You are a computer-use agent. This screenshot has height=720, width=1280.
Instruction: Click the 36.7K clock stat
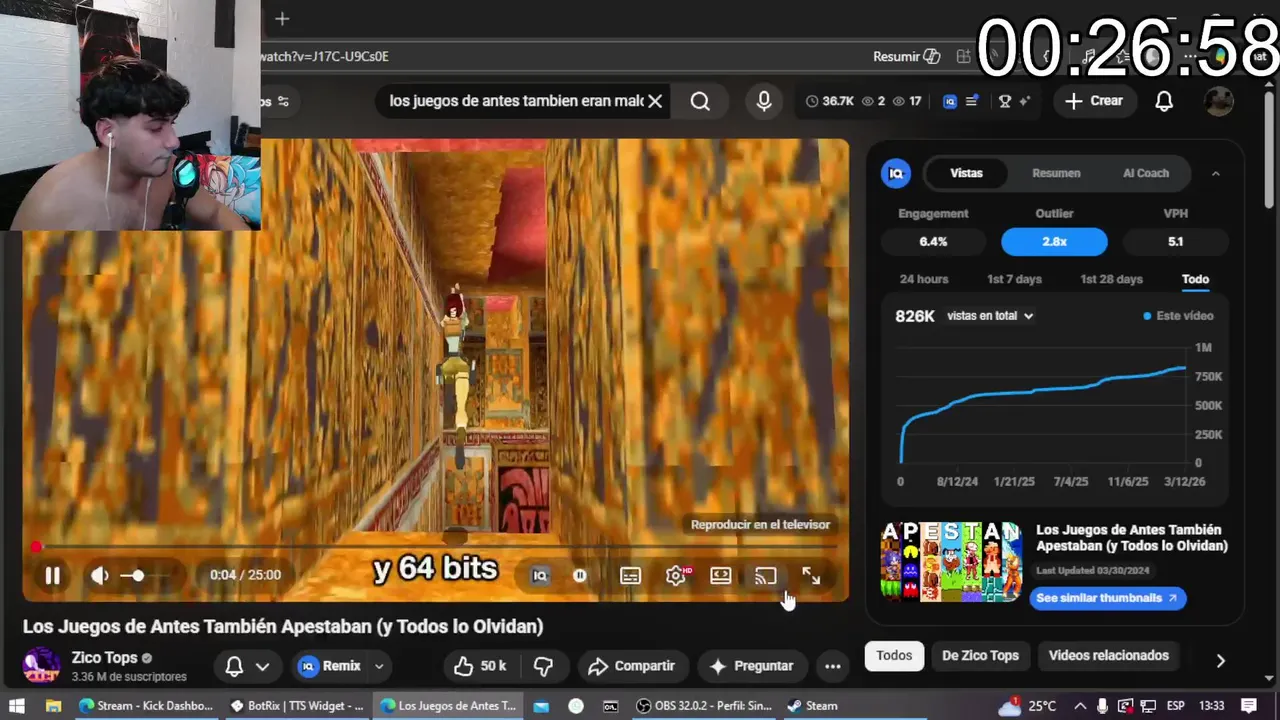(830, 101)
